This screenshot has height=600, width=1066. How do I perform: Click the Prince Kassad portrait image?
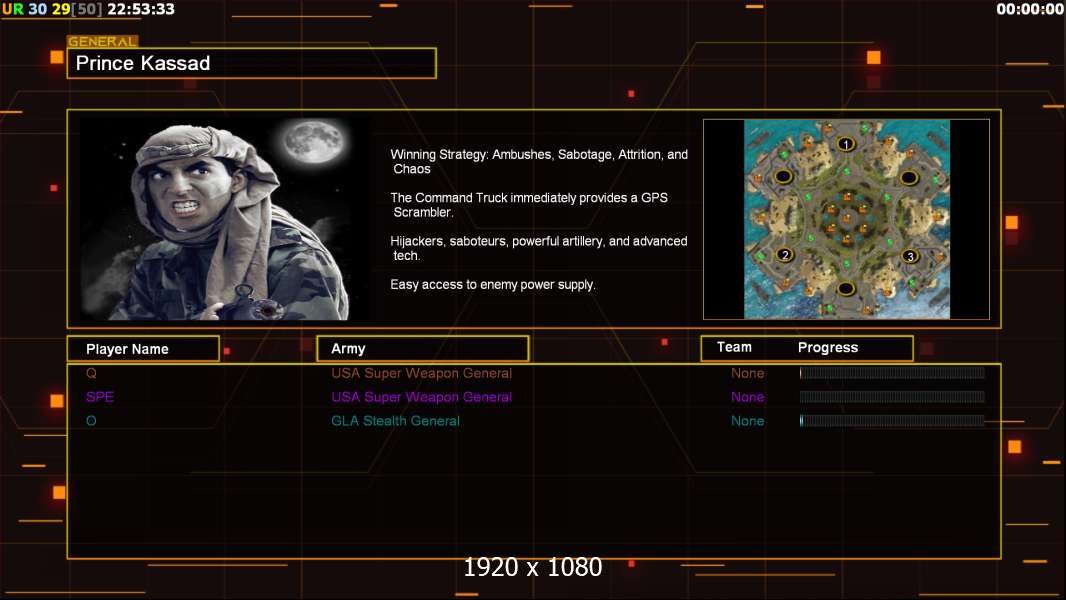(222, 219)
